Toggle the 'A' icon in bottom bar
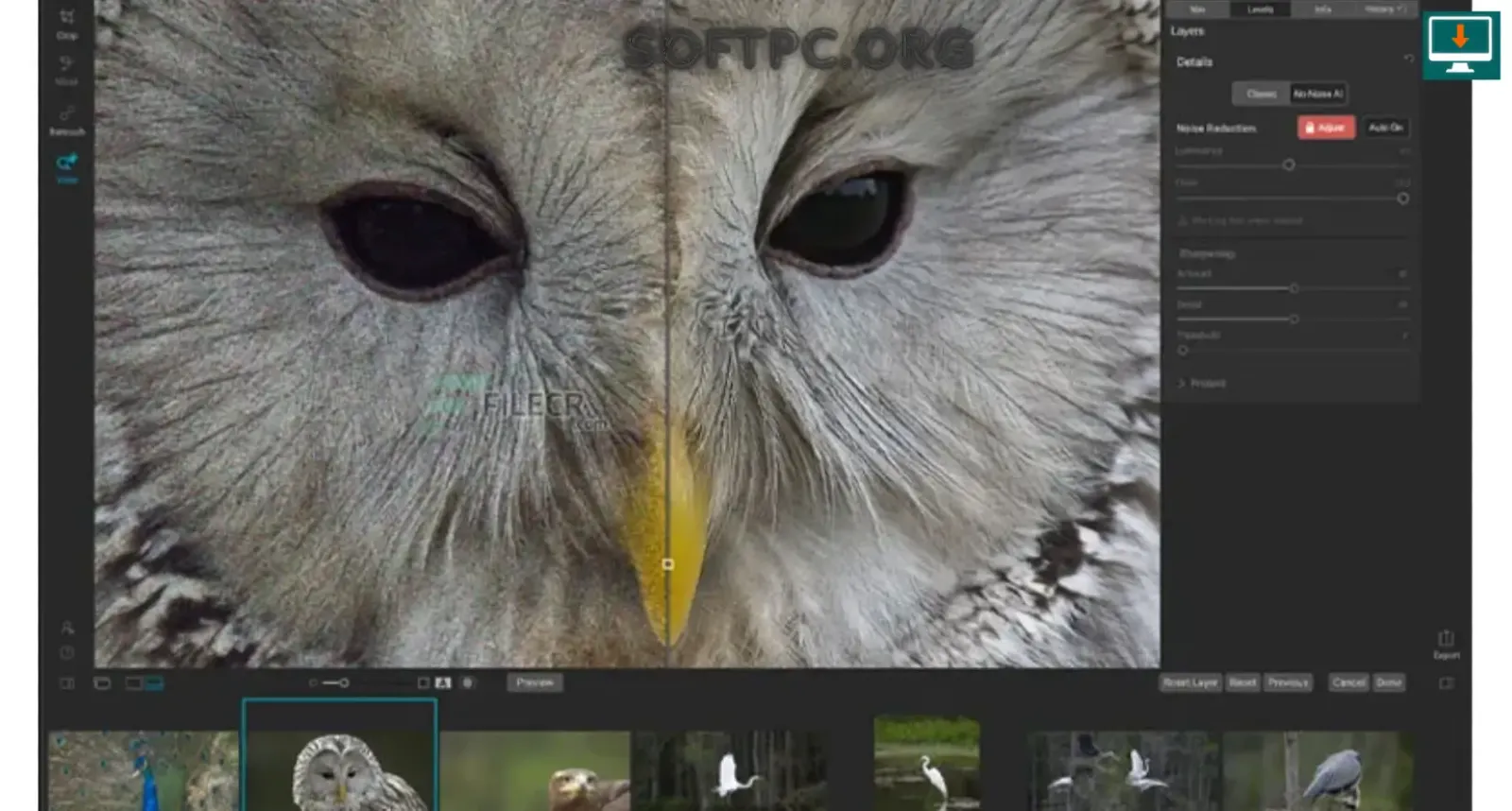The width and height of the screenshot is (1512, 811). click(x=442, y=682)
